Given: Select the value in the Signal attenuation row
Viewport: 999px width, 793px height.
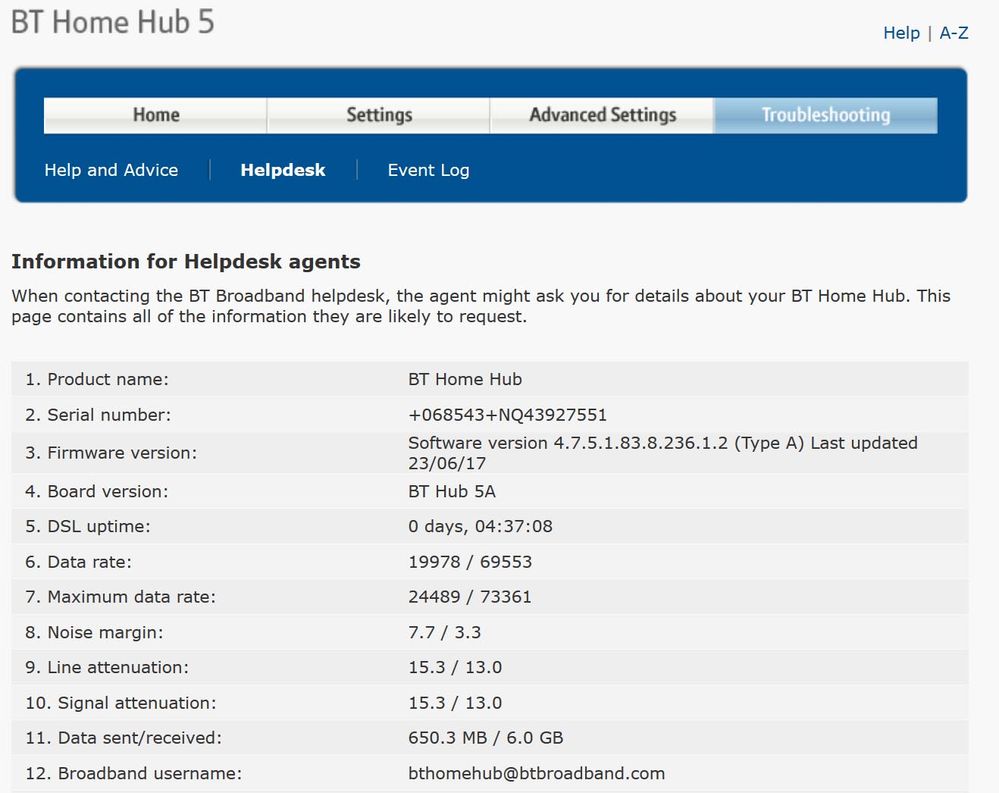Looking at the screenshot, I should (x=455, y=703).
